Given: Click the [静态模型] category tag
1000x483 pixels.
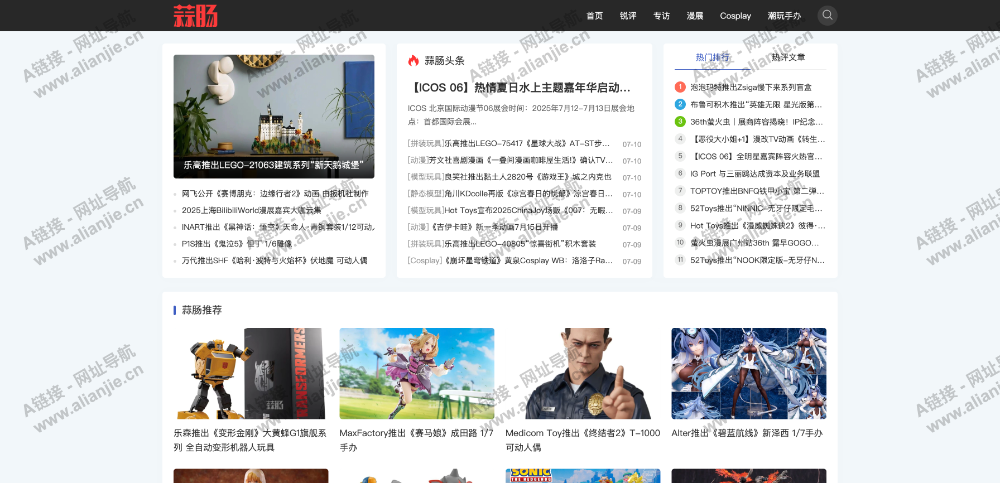Looking at the screenshot, I should tap(425, 193).
